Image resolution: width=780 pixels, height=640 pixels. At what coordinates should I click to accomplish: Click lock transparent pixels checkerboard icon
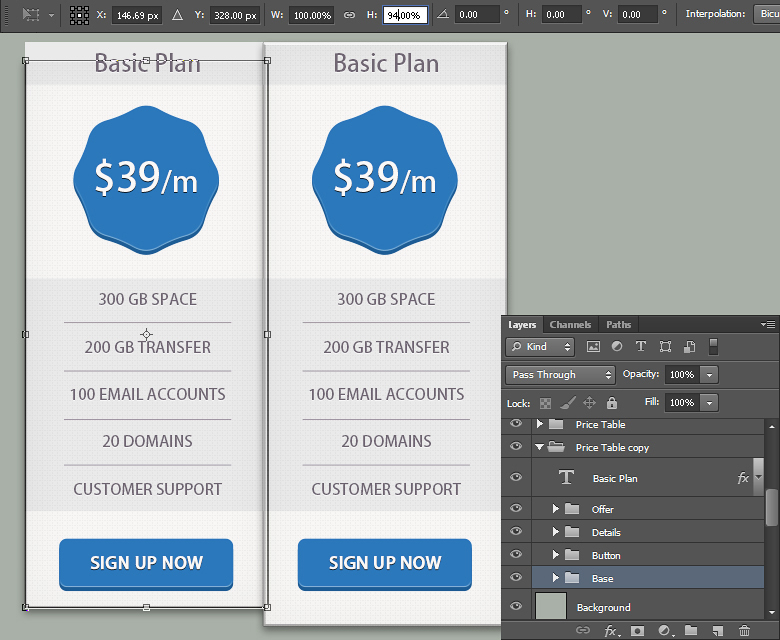point(546,403)
